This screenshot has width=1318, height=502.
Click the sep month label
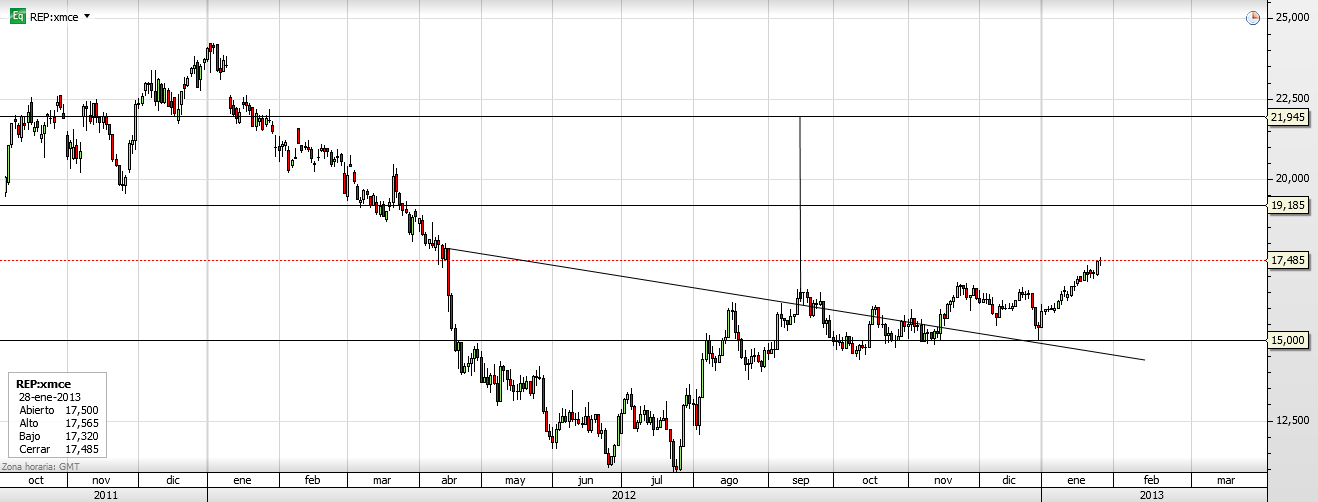[x=800, y=481]
